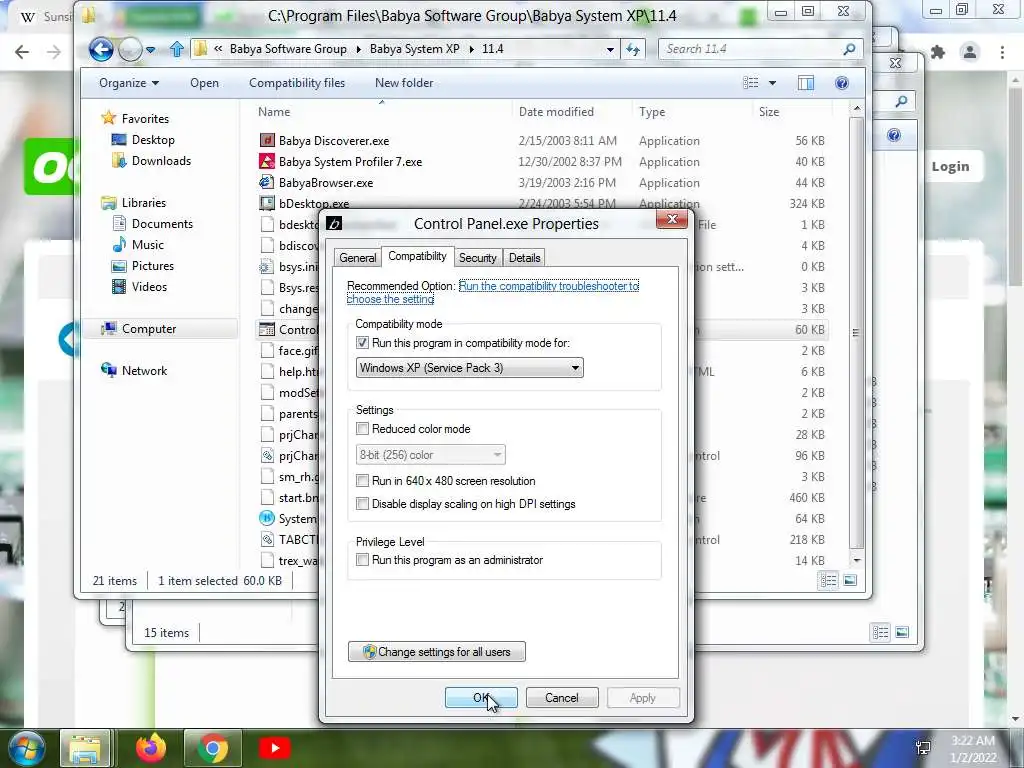1024x768 pixels.
Task: Expand the address bar history dropdown
Action: pos(610,50)
